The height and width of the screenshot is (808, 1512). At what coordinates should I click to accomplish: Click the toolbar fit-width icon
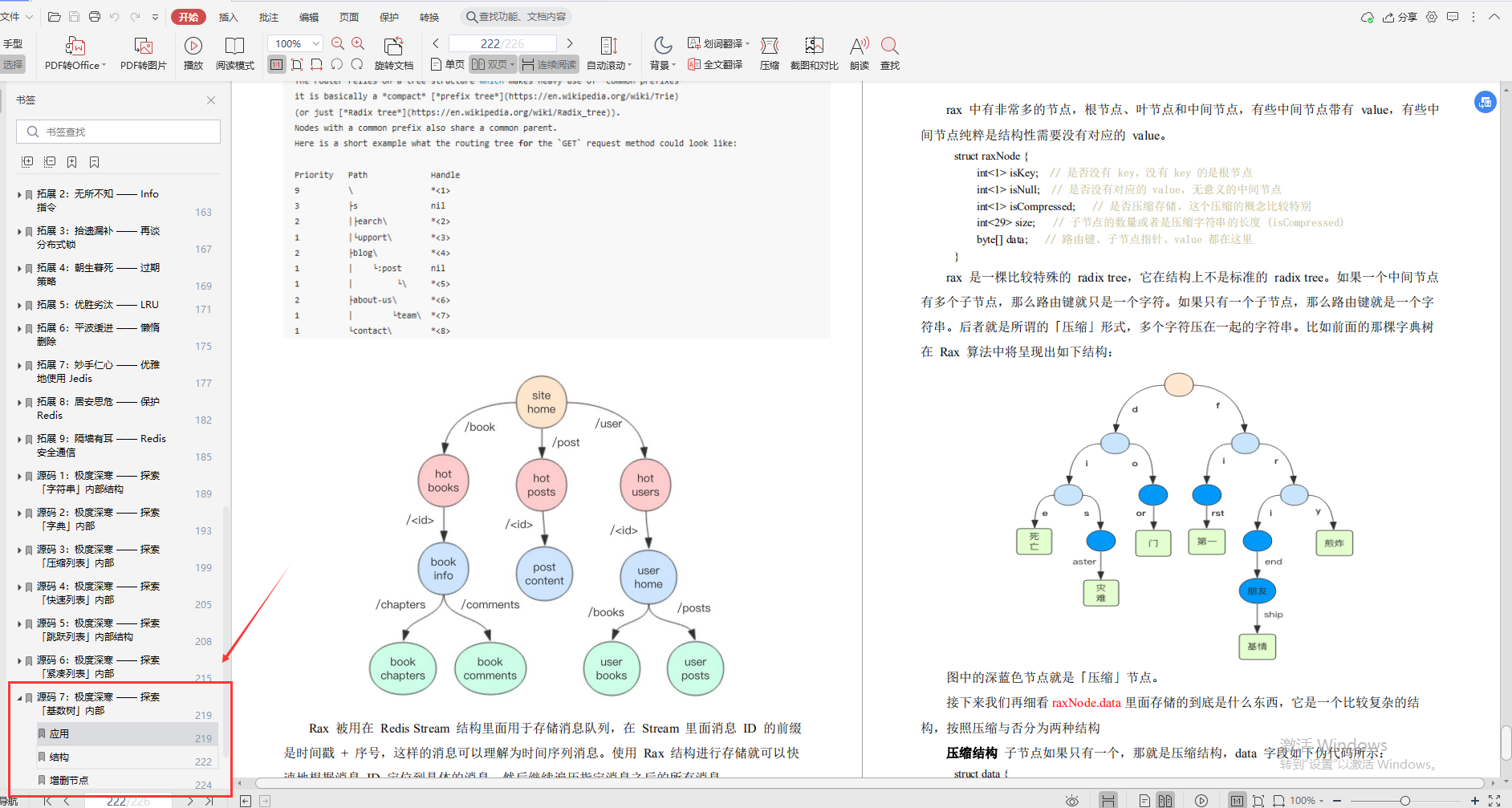(317, 64)
